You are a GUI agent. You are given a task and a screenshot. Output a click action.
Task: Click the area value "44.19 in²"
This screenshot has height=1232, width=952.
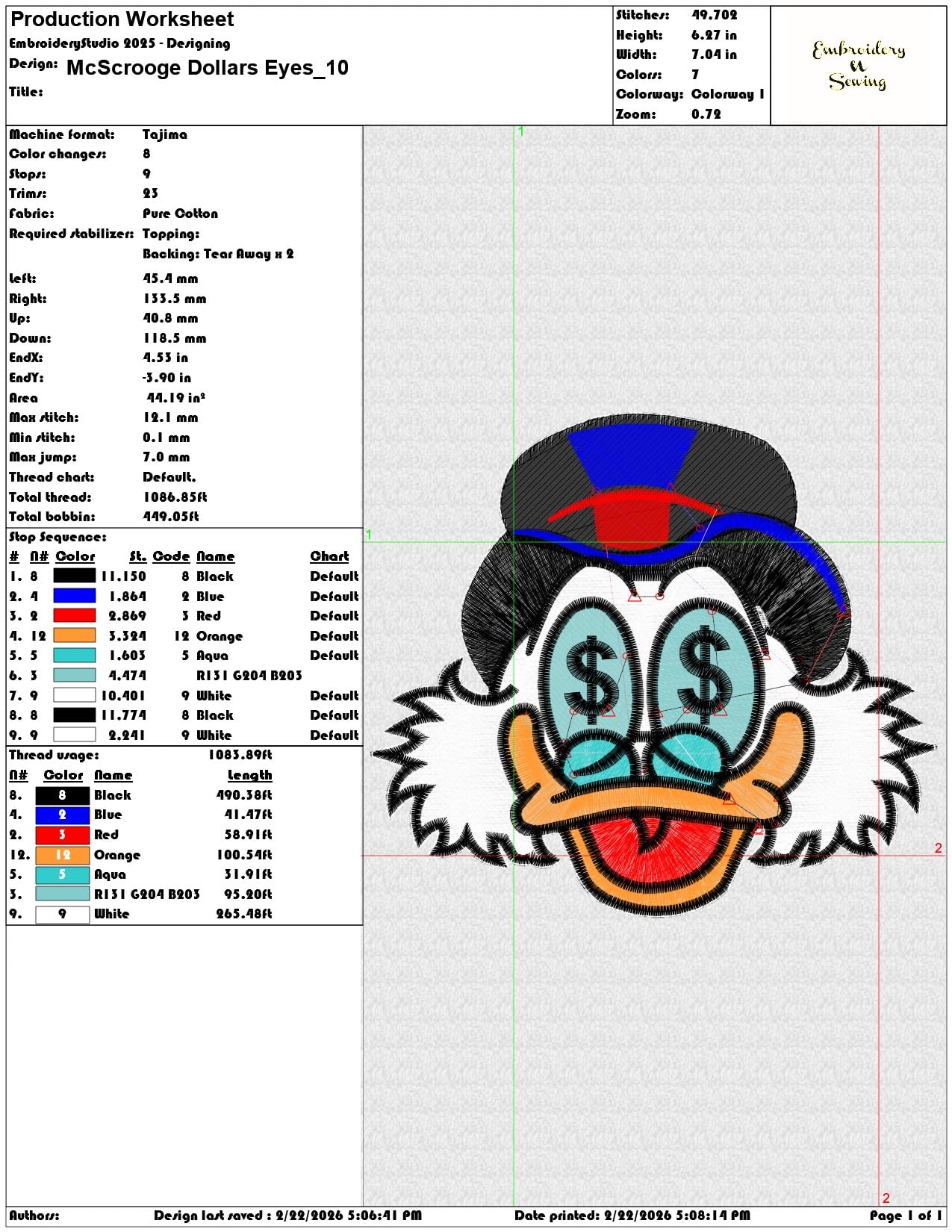click(x=175, y=398)
